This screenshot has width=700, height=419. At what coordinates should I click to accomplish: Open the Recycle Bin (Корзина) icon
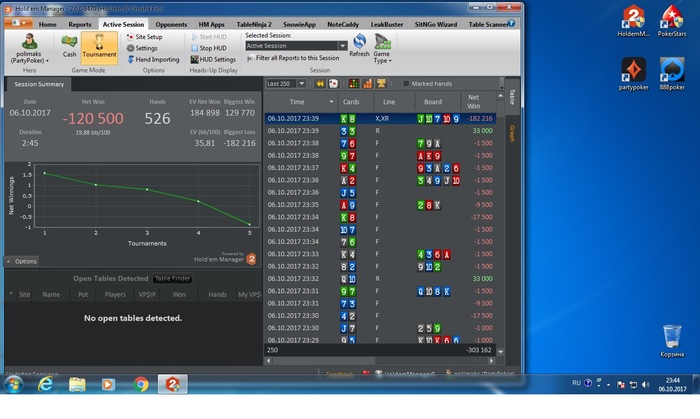pos(672,341)
